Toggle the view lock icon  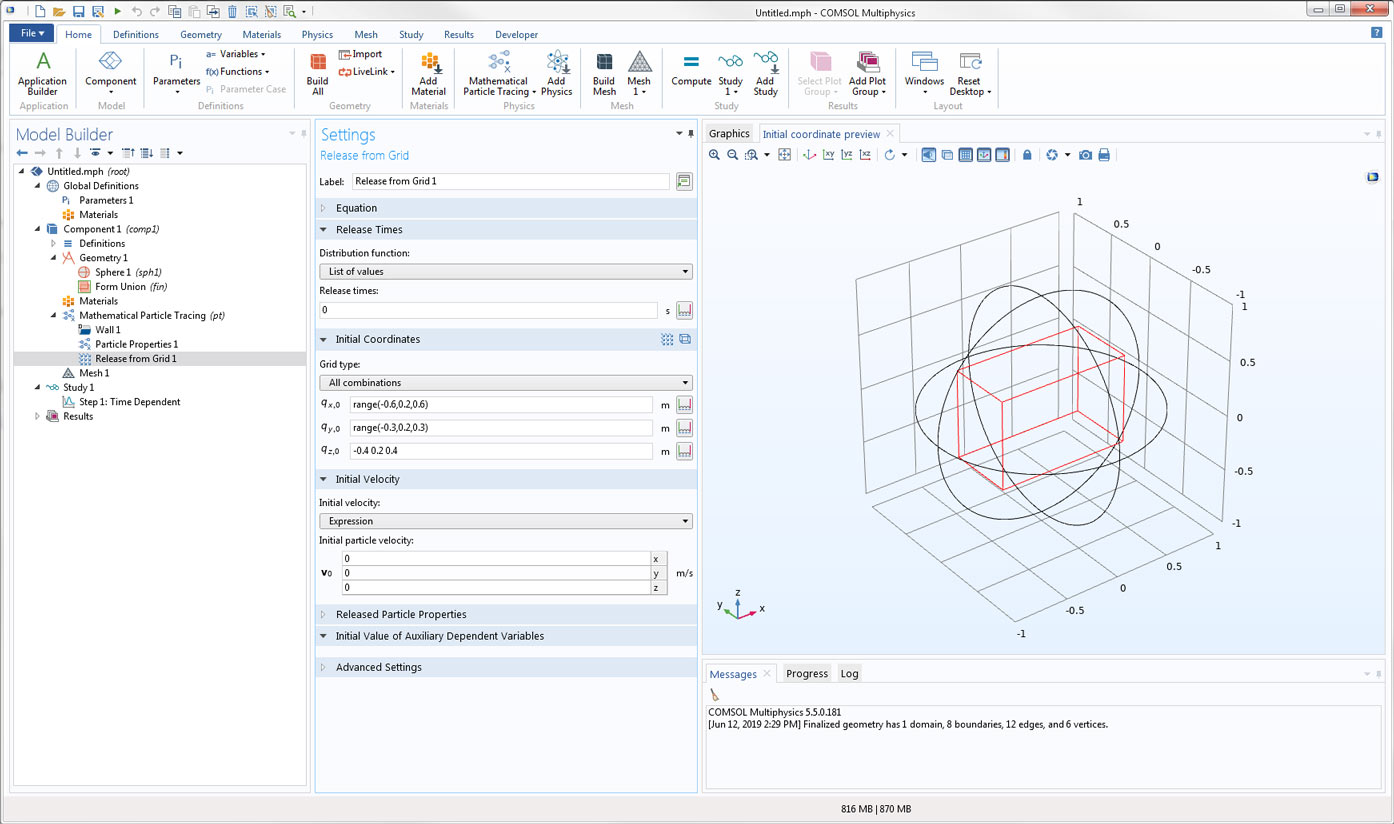tap(1027, 155)
